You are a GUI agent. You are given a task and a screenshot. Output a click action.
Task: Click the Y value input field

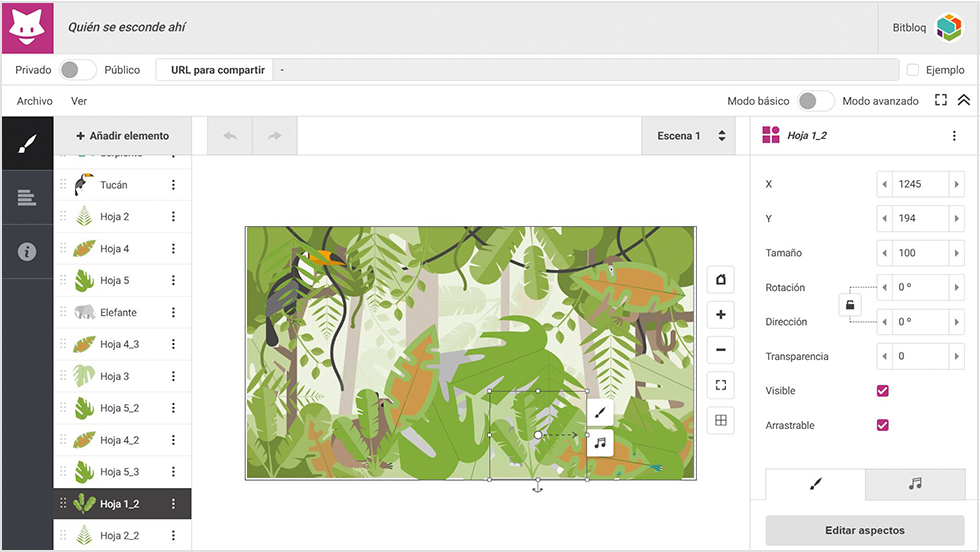[920, 218]
